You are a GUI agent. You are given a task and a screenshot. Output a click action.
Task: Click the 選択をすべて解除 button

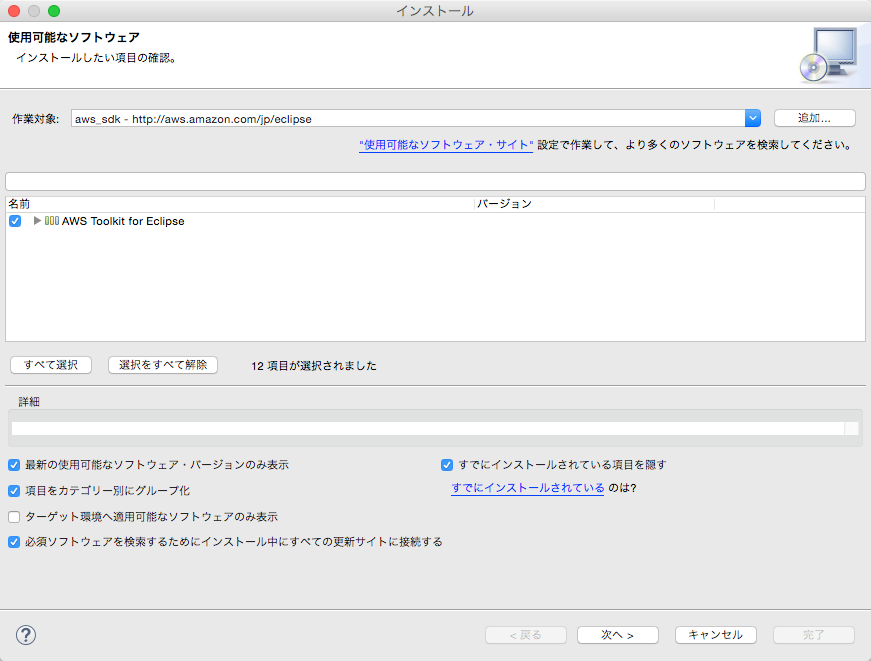(x=163, y=365)
